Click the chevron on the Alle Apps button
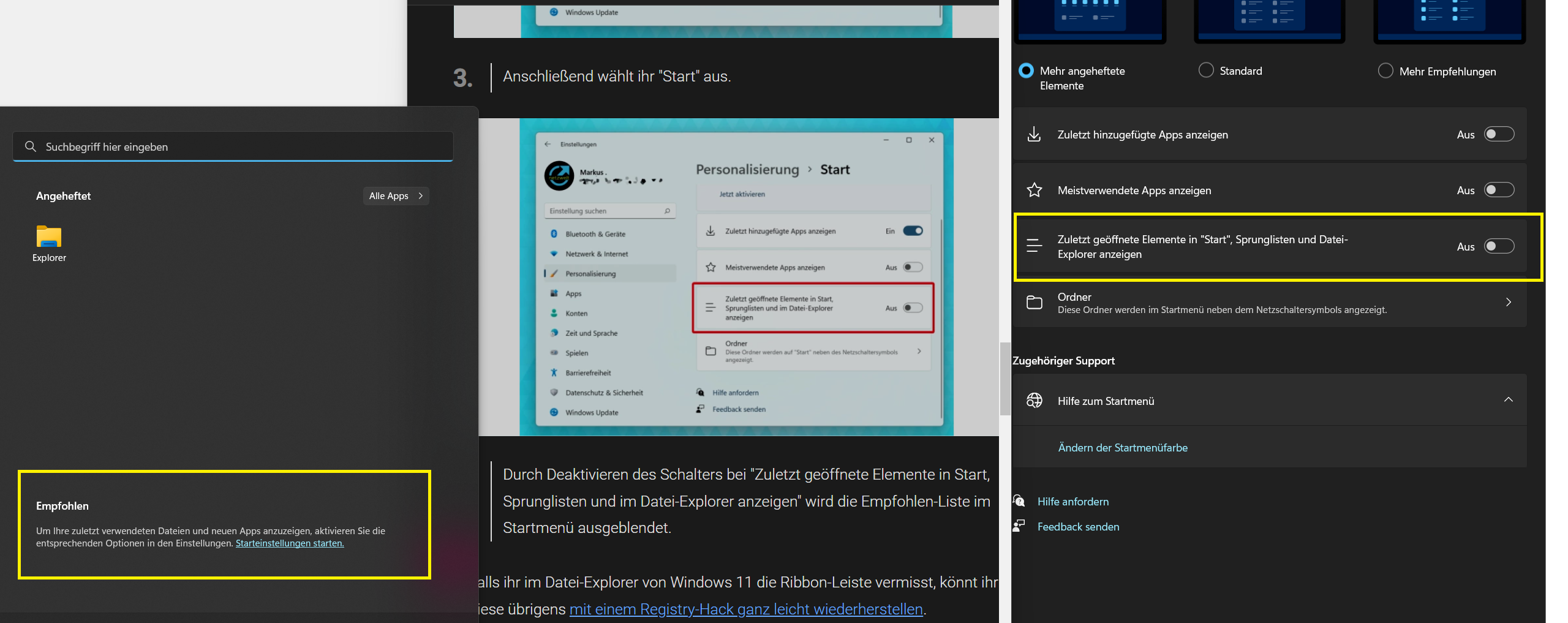1568x623 pixels. coord(420,195)
